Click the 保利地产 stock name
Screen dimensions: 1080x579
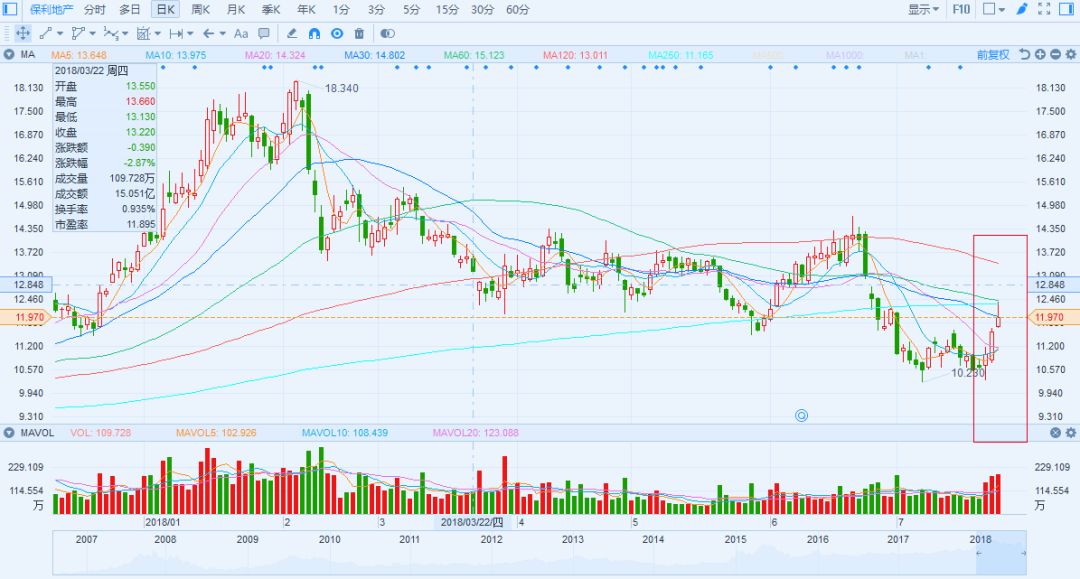click(51, 10)
